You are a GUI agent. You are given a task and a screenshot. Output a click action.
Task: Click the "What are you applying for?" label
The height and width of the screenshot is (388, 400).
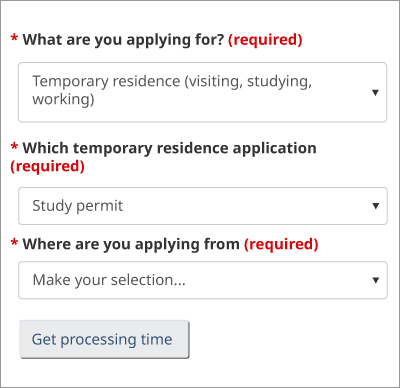point(123,40)
